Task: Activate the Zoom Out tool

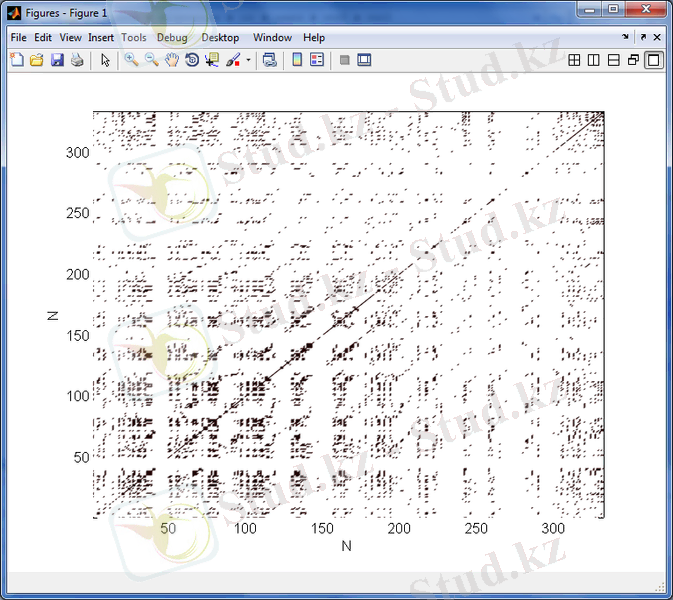Action: 152,60
